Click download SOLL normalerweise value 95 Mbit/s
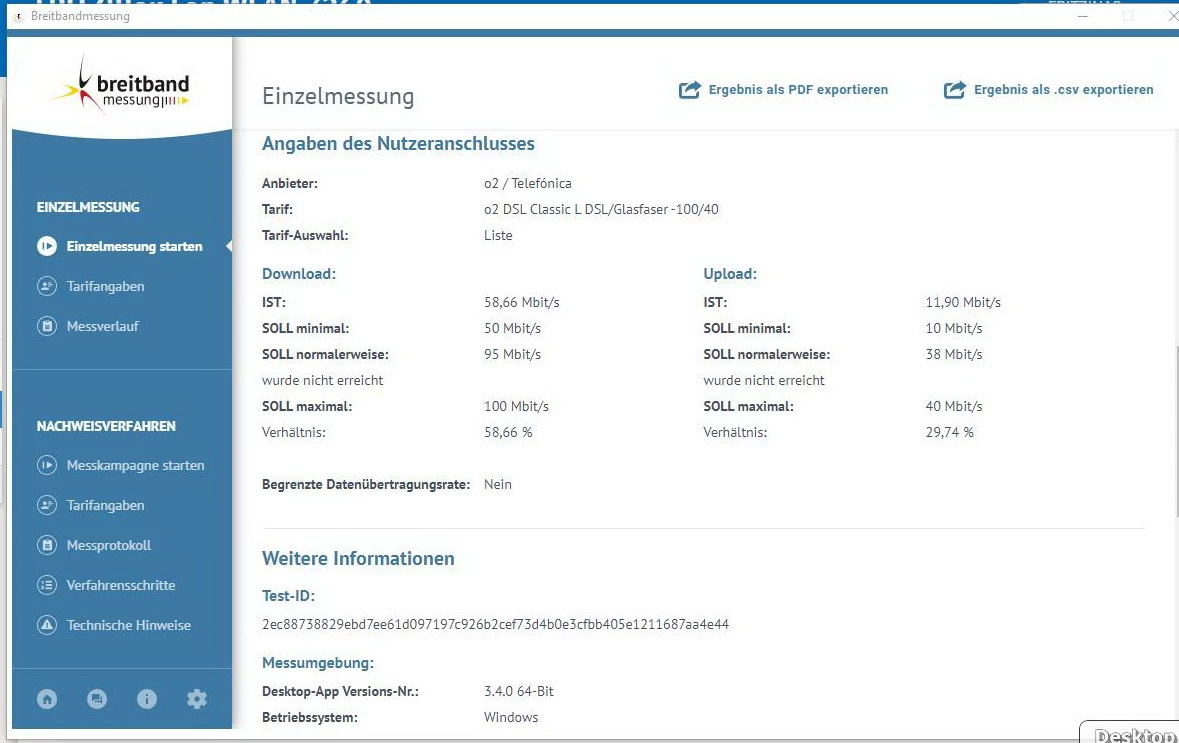This screenshot has height=743, width=1179. click(x=513, y=354)
